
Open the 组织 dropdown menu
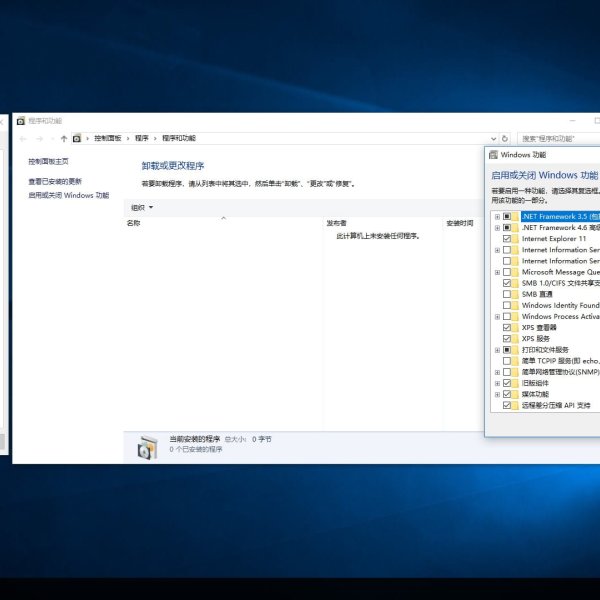pyautogui.click(x=142, y=208)
